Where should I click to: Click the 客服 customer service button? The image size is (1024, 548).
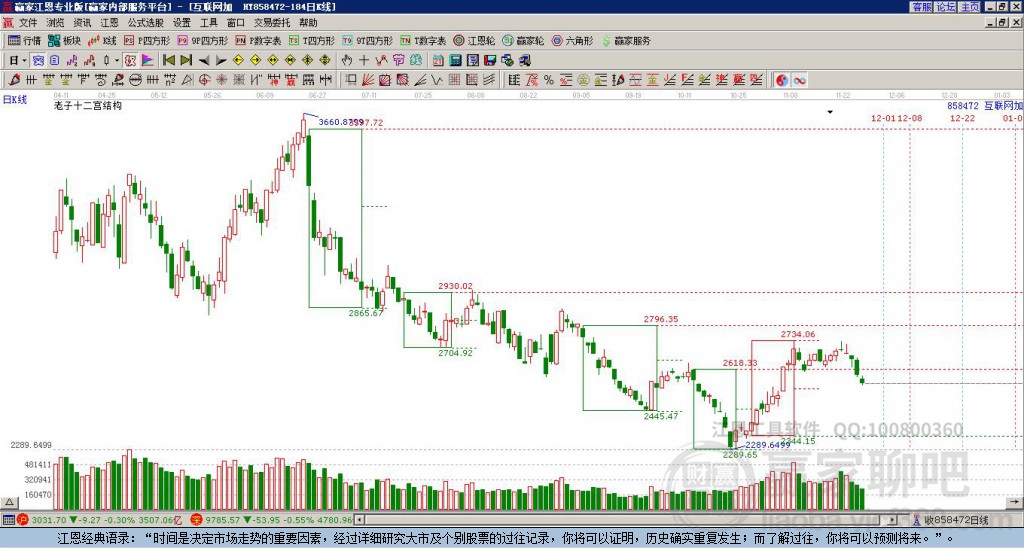click(921, 7)
